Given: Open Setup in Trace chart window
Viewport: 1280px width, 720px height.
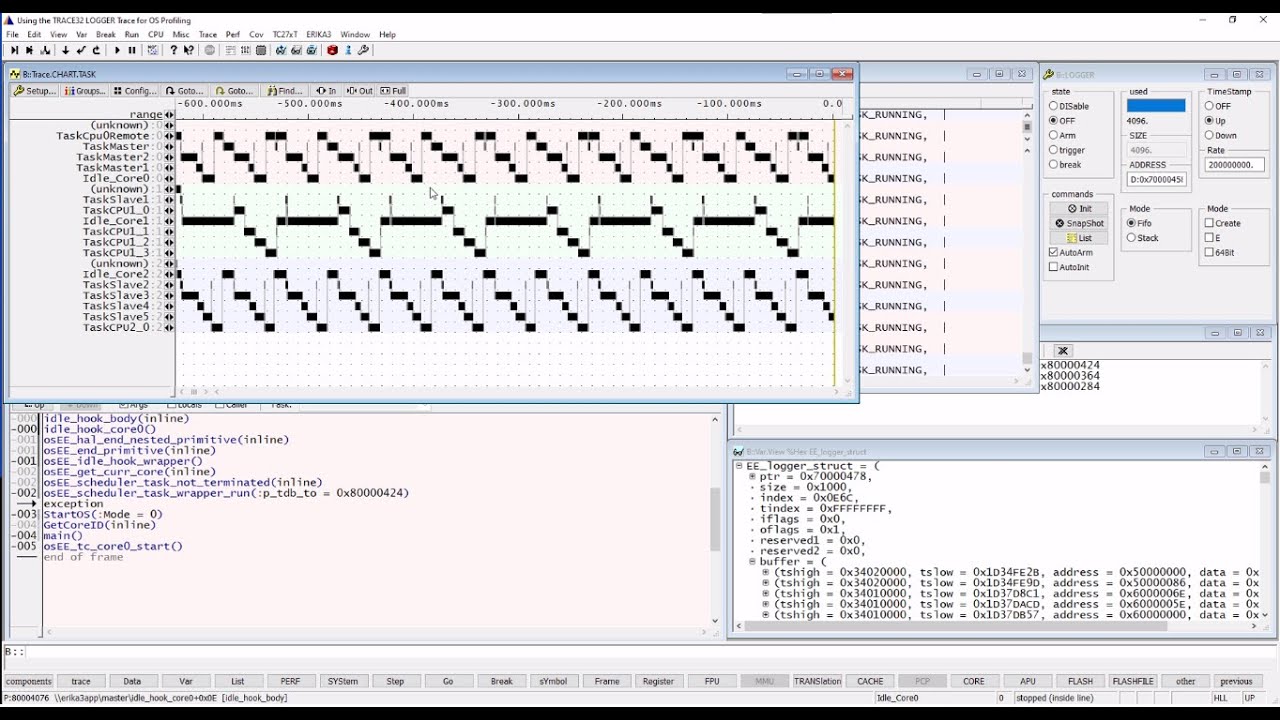Looking at the screenshot, I should [34, 90].
